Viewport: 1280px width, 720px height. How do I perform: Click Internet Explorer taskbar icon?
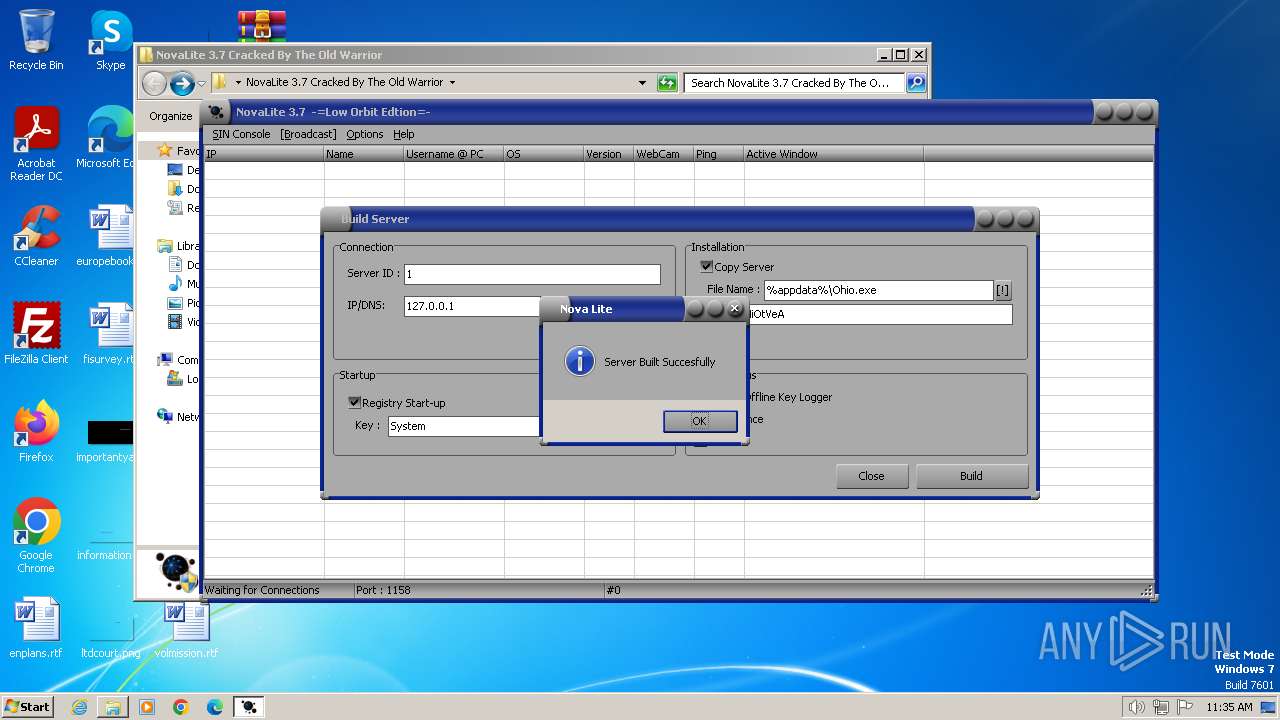click(x=79, y=707)
